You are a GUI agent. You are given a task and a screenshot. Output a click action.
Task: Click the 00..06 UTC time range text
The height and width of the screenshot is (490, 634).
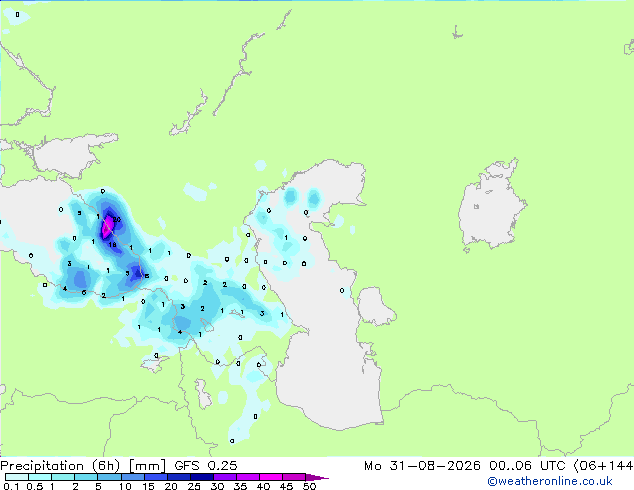coord(527,466)
